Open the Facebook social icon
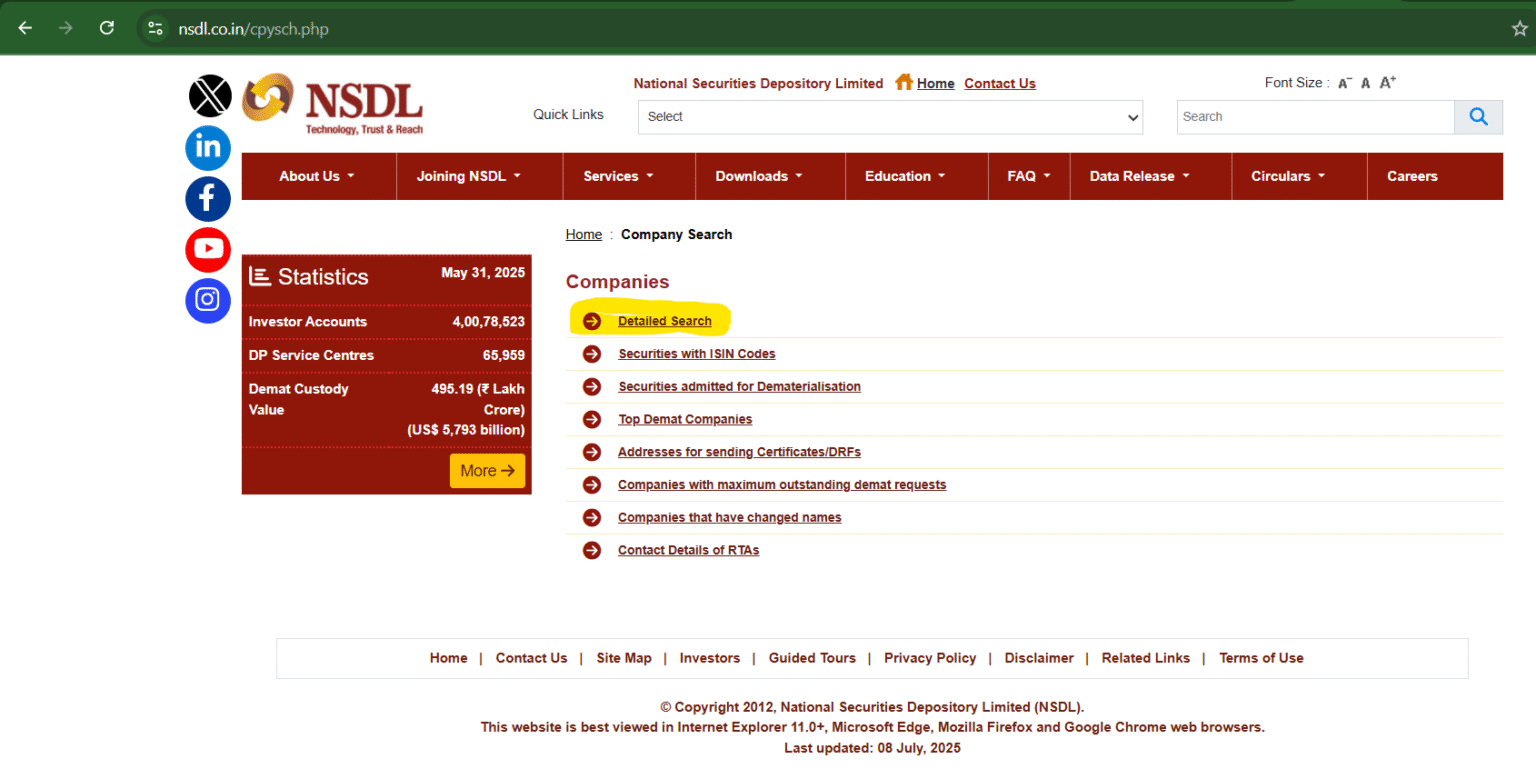 click(x=208, y=199)
